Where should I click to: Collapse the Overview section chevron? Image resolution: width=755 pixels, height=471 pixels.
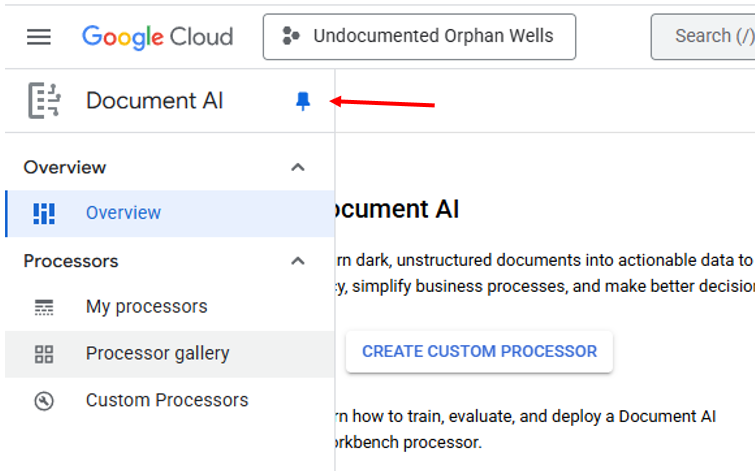(x=297, y=167)
